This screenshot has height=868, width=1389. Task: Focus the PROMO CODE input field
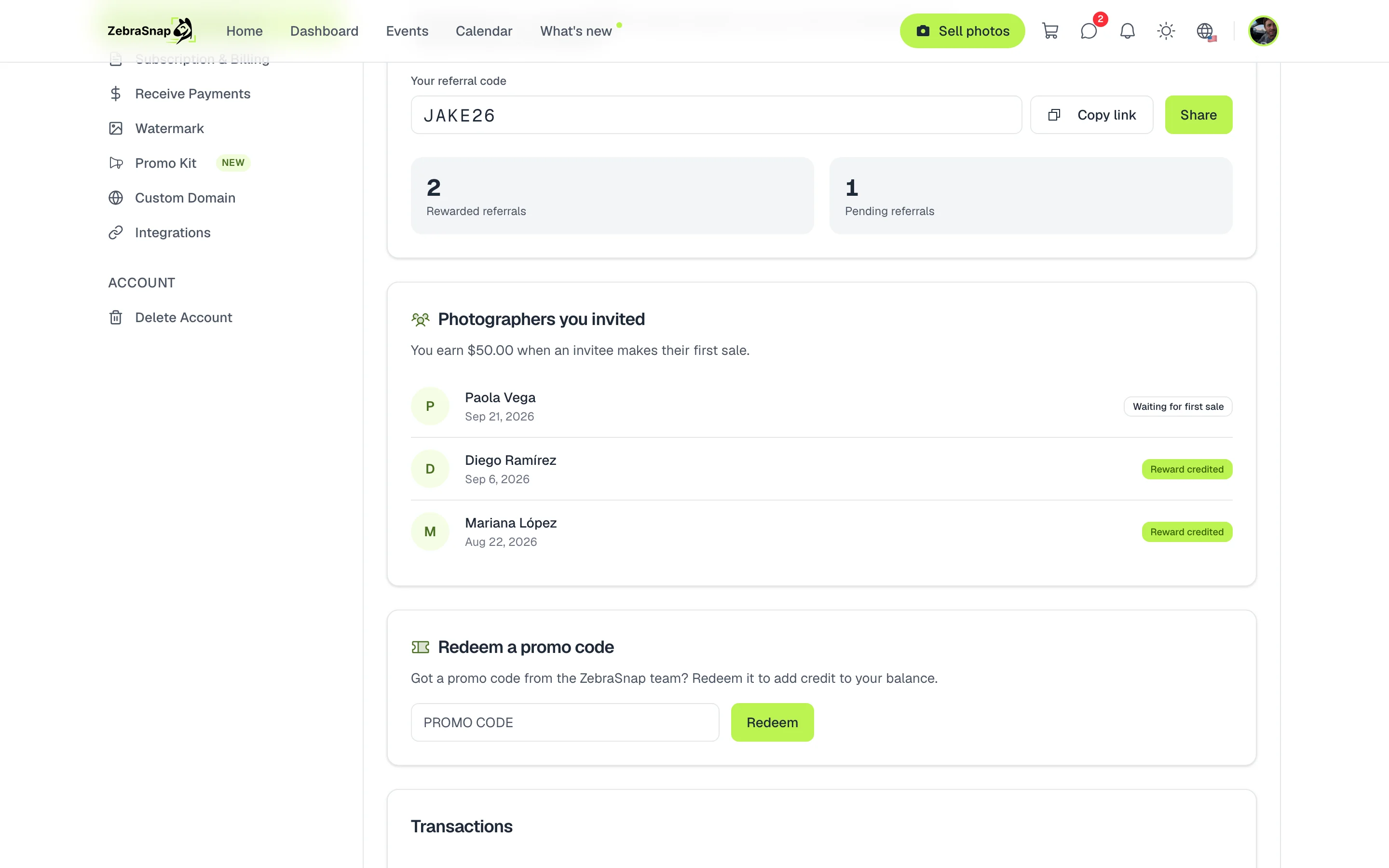pos(565,722)
